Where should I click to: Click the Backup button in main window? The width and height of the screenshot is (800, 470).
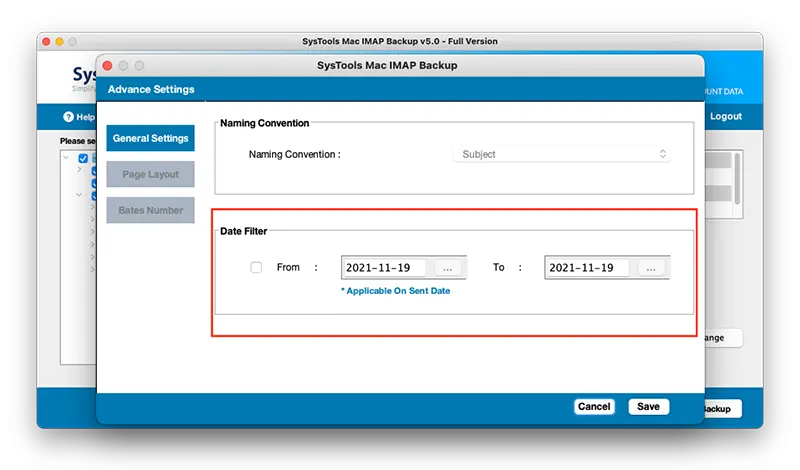(722, 409)
